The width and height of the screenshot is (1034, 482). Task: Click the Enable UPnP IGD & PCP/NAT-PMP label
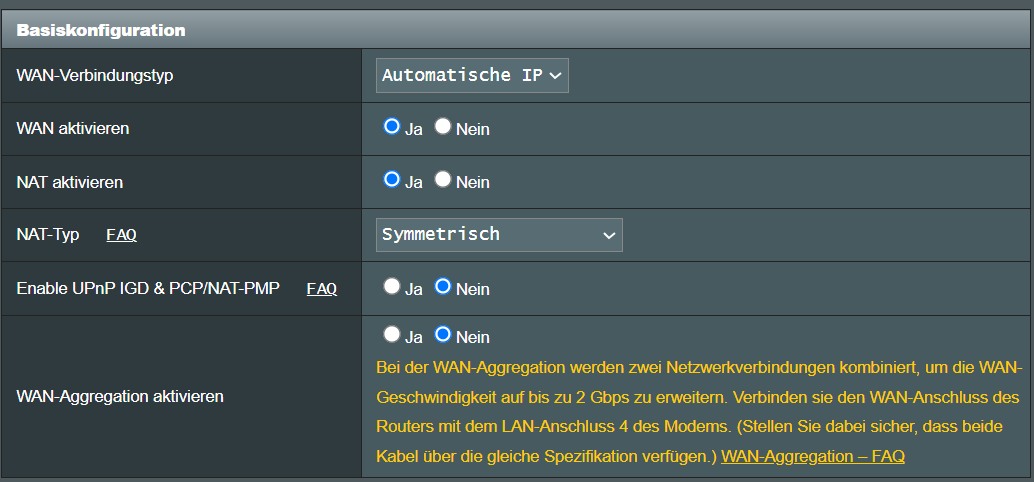coord(148,289)
